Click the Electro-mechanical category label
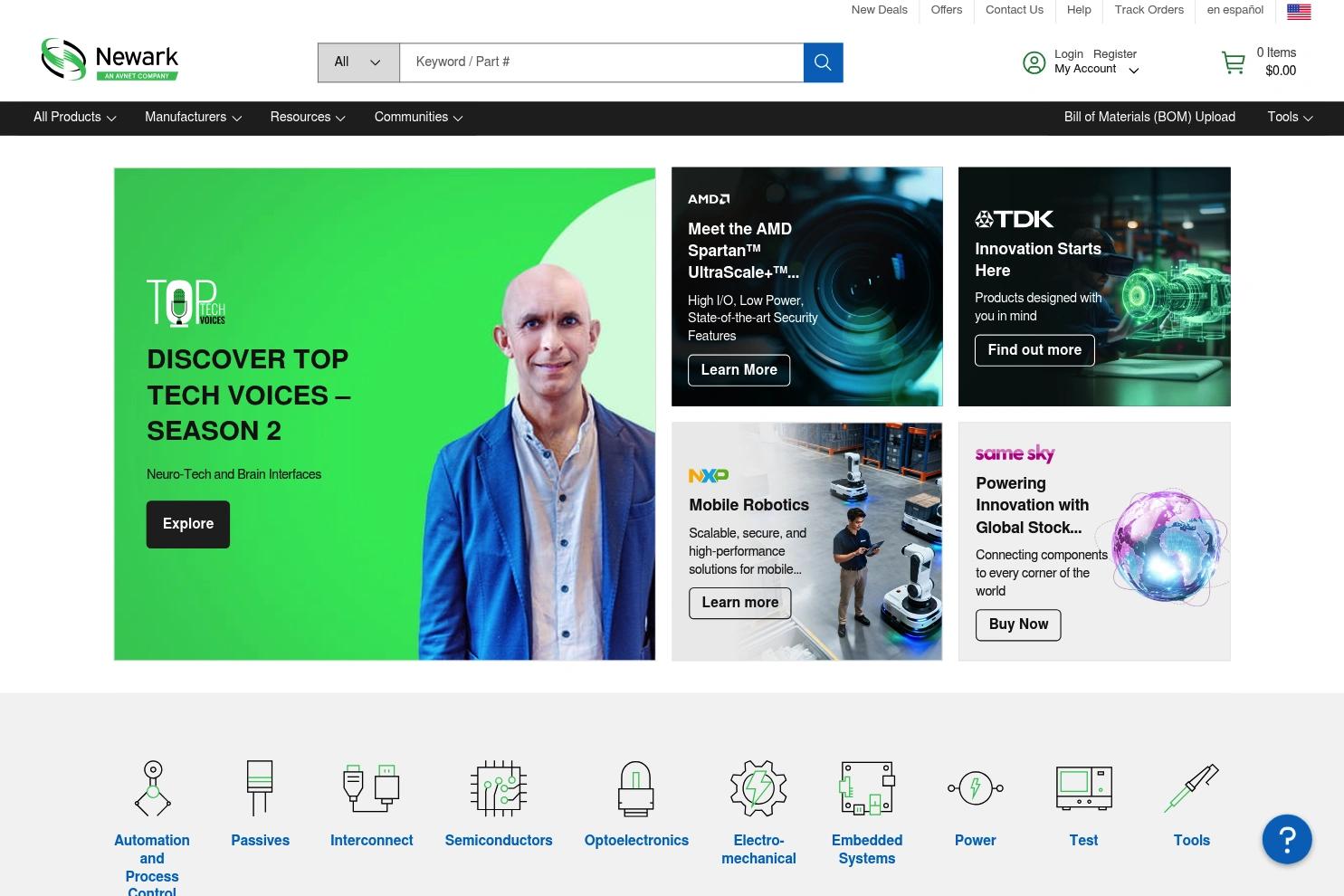 [758, 850]
